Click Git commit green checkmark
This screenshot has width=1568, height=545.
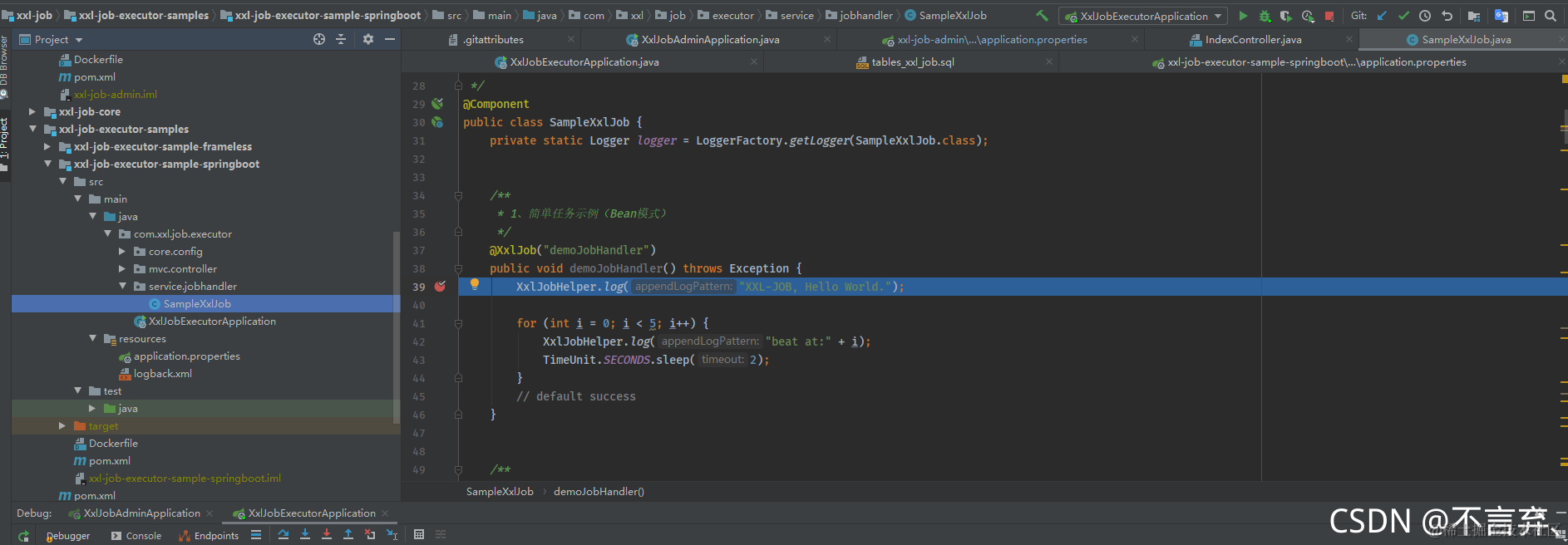tap(1403, 16)
